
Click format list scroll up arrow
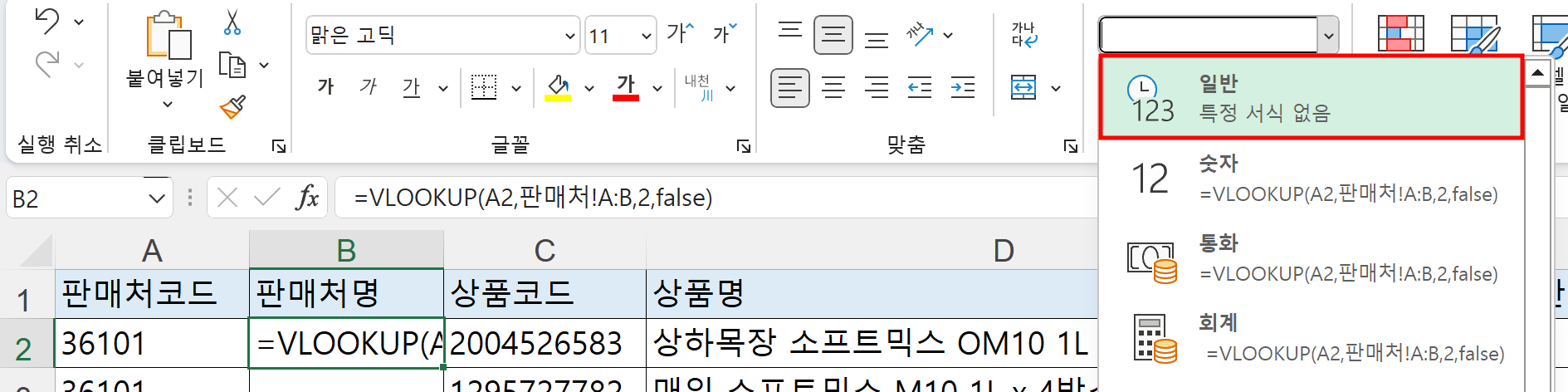1538,73
